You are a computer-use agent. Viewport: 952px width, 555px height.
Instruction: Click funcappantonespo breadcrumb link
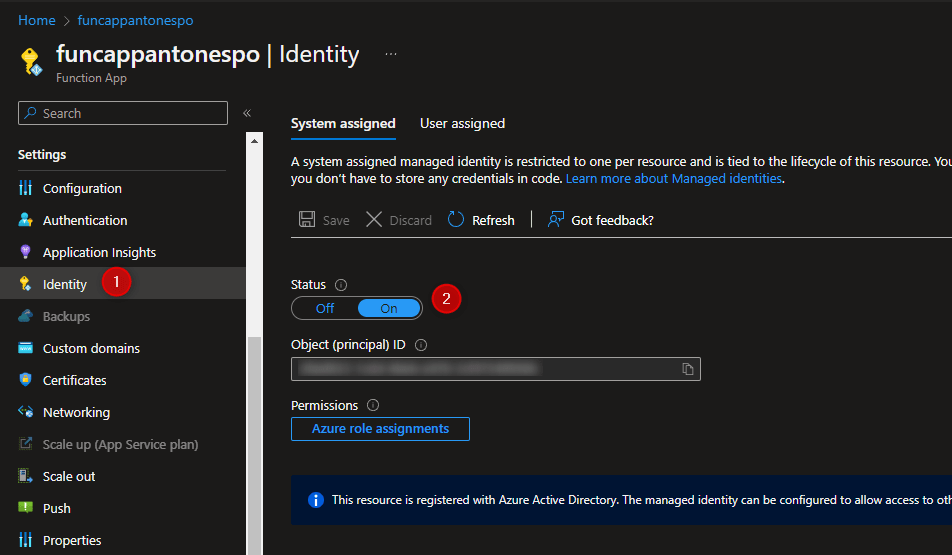point(135,20)
